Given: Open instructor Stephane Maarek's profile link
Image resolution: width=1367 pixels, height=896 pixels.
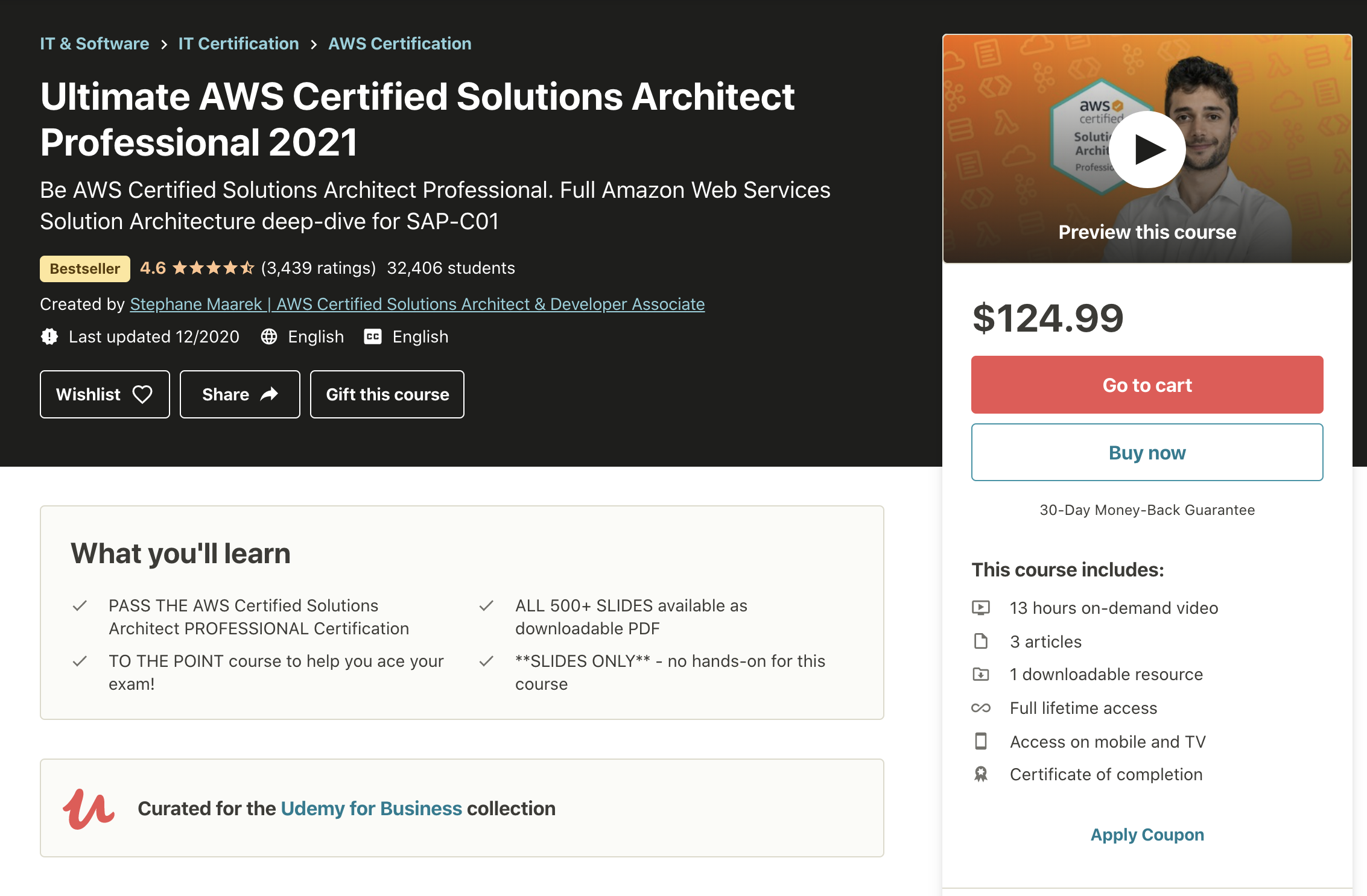Looking at the screenshot, I should (417, 304).
